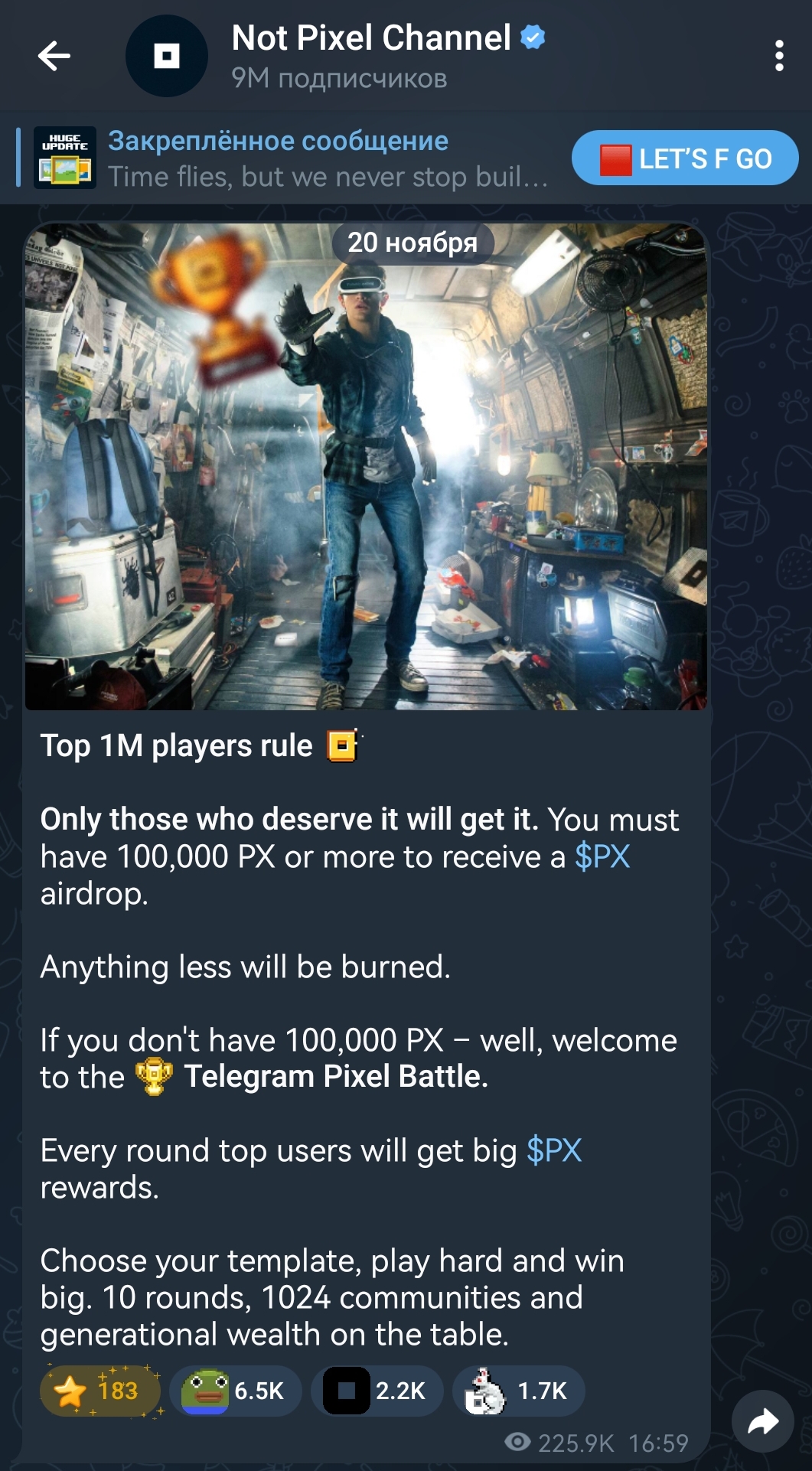This screenshot has width=812, height=1471.
Task: Tap the Telegram Pixel Battle text
Action: 336,1077
